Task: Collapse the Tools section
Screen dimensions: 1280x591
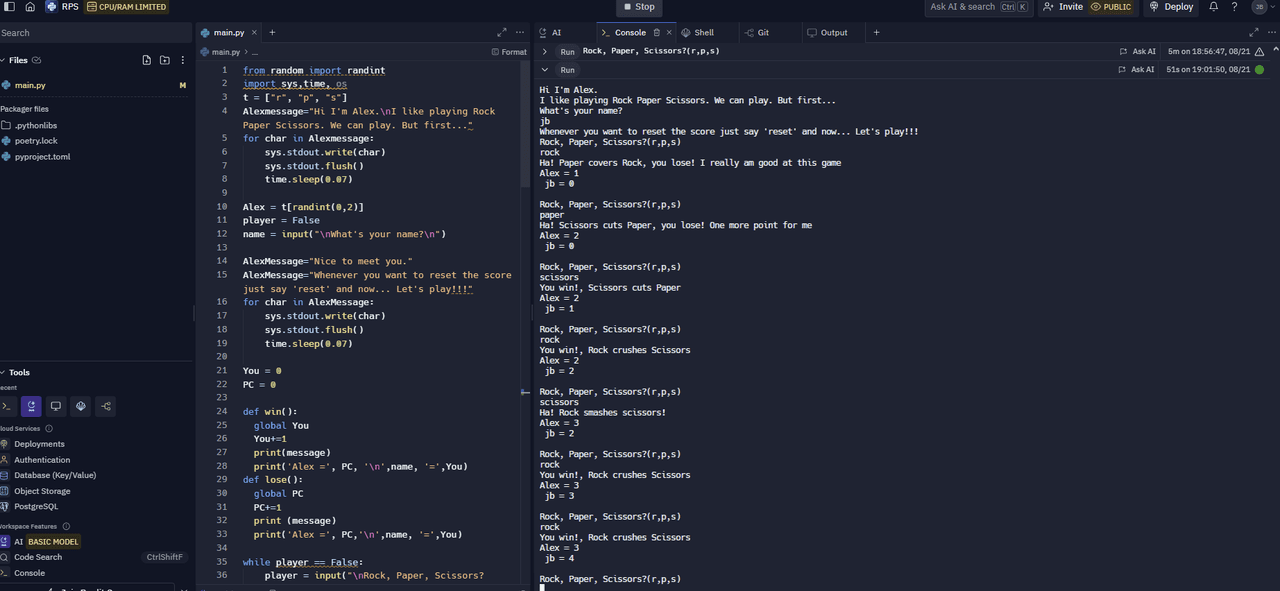Action: point(3,372)
